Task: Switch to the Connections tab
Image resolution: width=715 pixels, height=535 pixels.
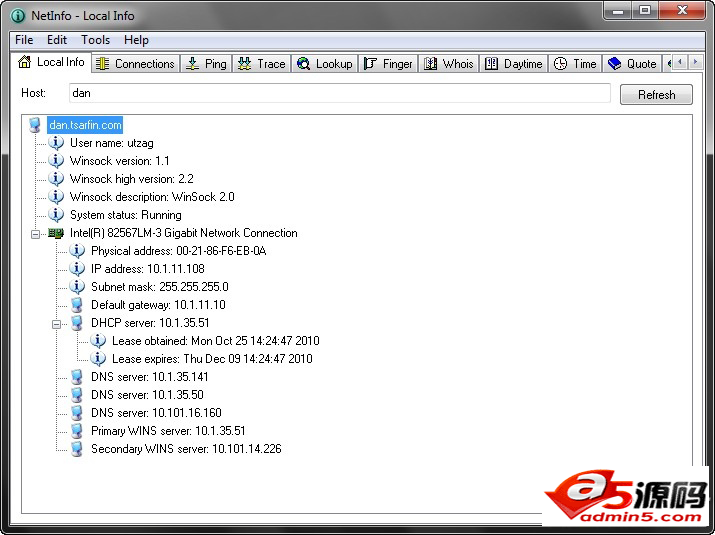Action: pos(135,64)
